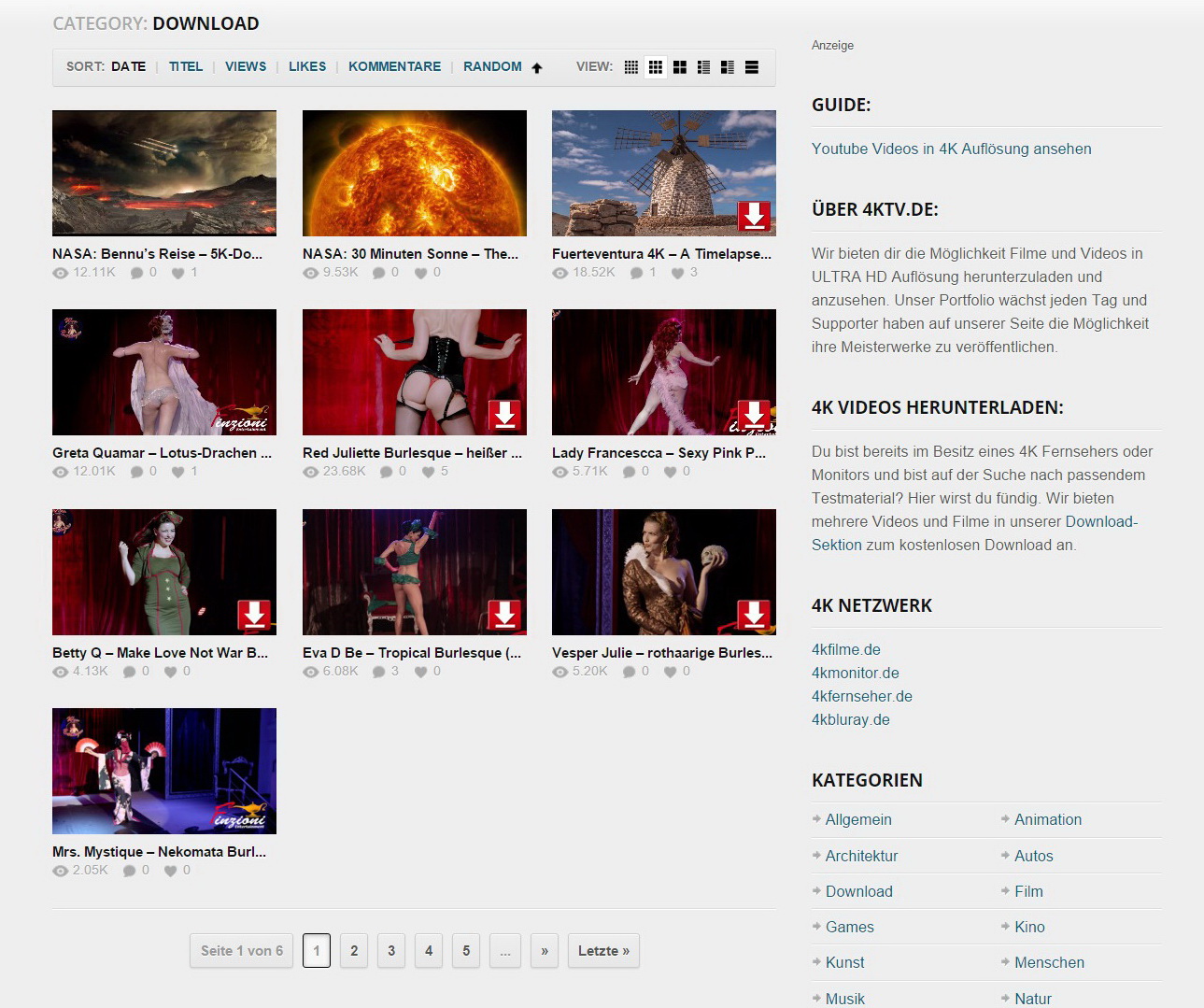Viewport: 1204px width, 1008px height.
Task: Open NASA 30 Minuten Sonne video thumbnail
Action: pyautogui.click(x=415, y=173)
